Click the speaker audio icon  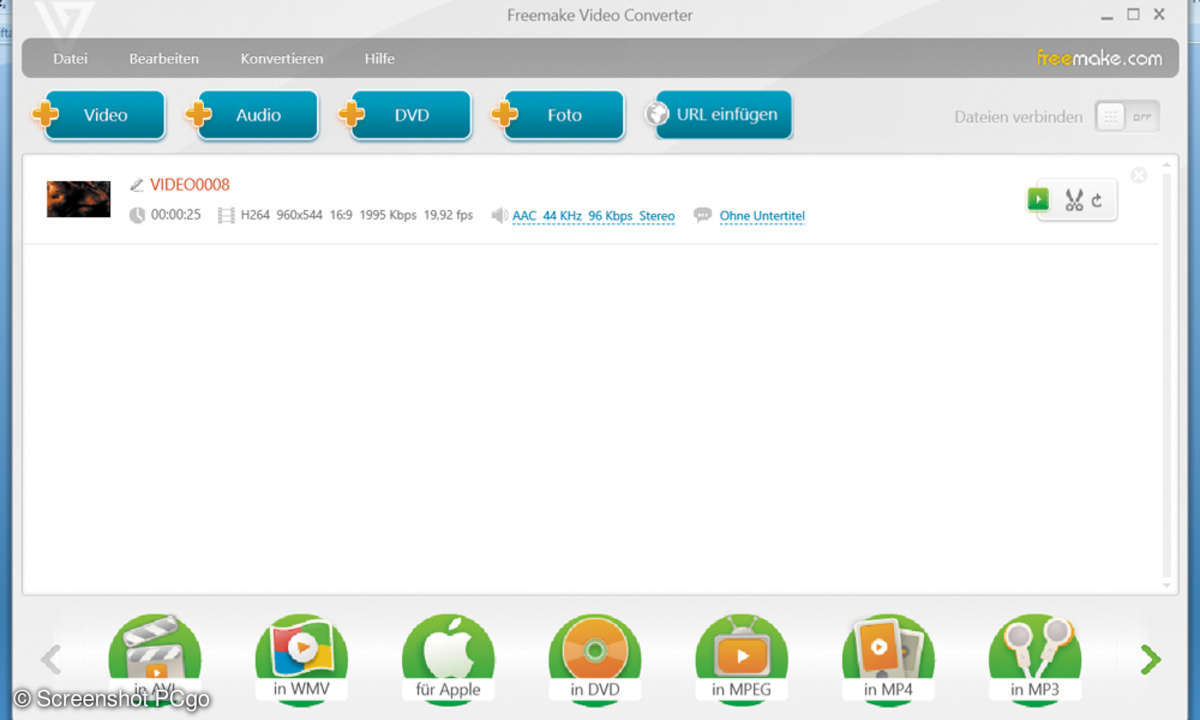coord(499,215)
